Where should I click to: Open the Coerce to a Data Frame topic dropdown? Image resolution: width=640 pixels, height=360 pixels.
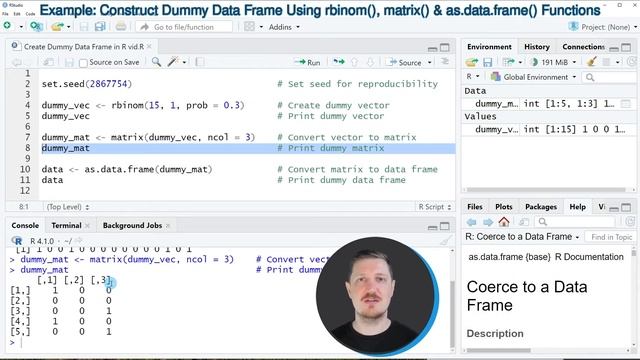point(522,237)
